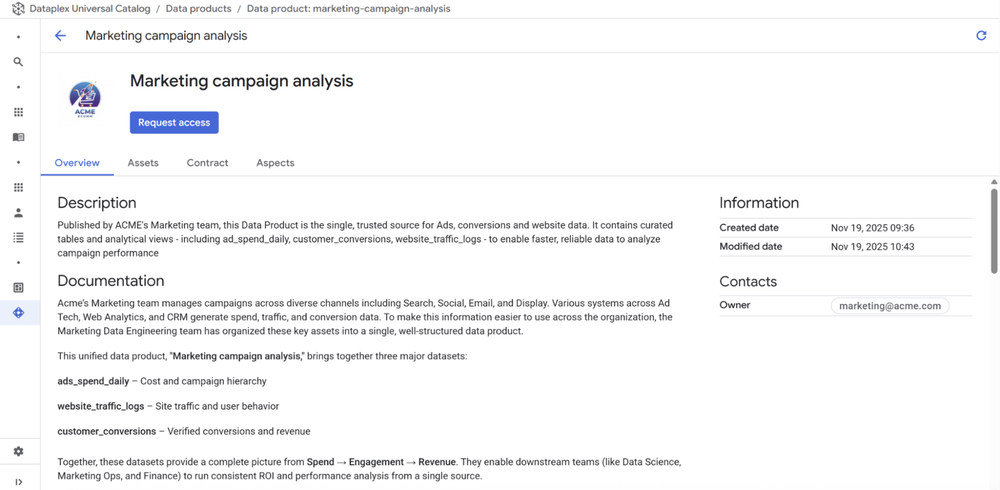Image resolution: width=1000 pixels, height=490 pixels.
Task: Select the person icon in the sidebar
Action: (18, 213)
